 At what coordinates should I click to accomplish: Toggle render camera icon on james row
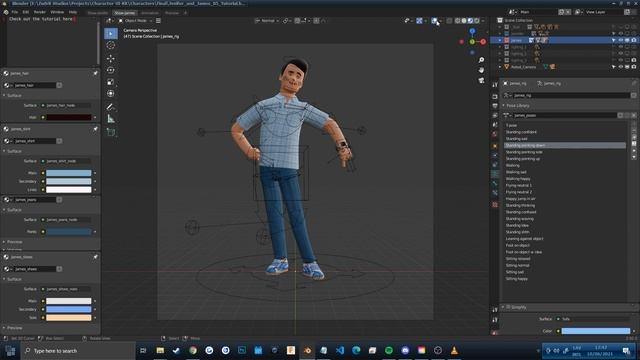(x=634, y=40)
